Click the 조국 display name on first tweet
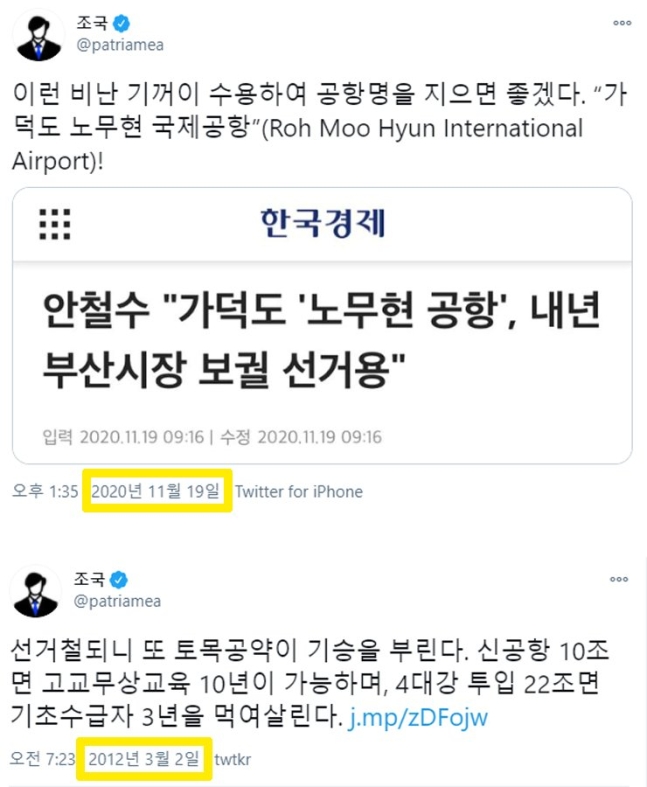Image resolution: width=647 pixels, height=787 pixels. click(x=92, y=23)
